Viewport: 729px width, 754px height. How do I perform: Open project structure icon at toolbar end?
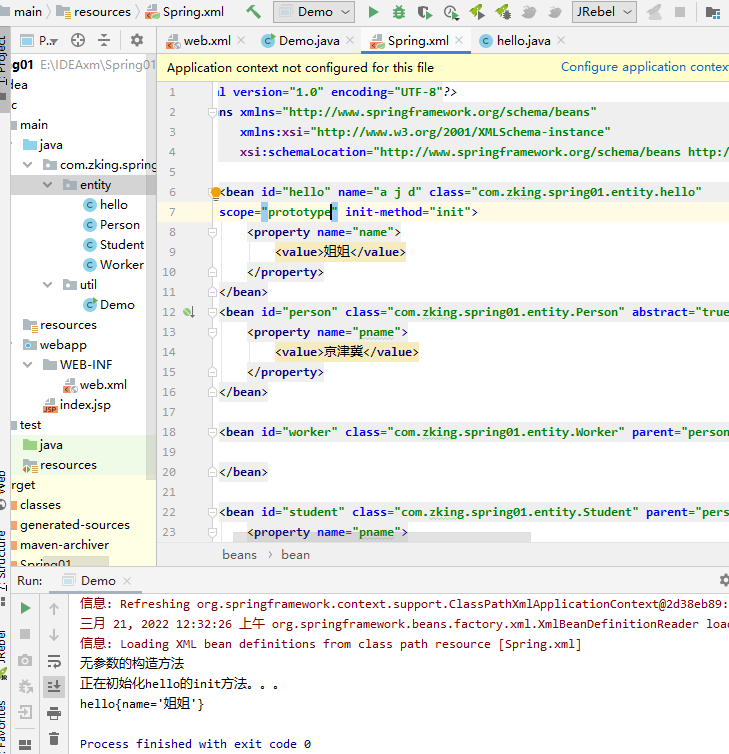(x=713, y=12)
